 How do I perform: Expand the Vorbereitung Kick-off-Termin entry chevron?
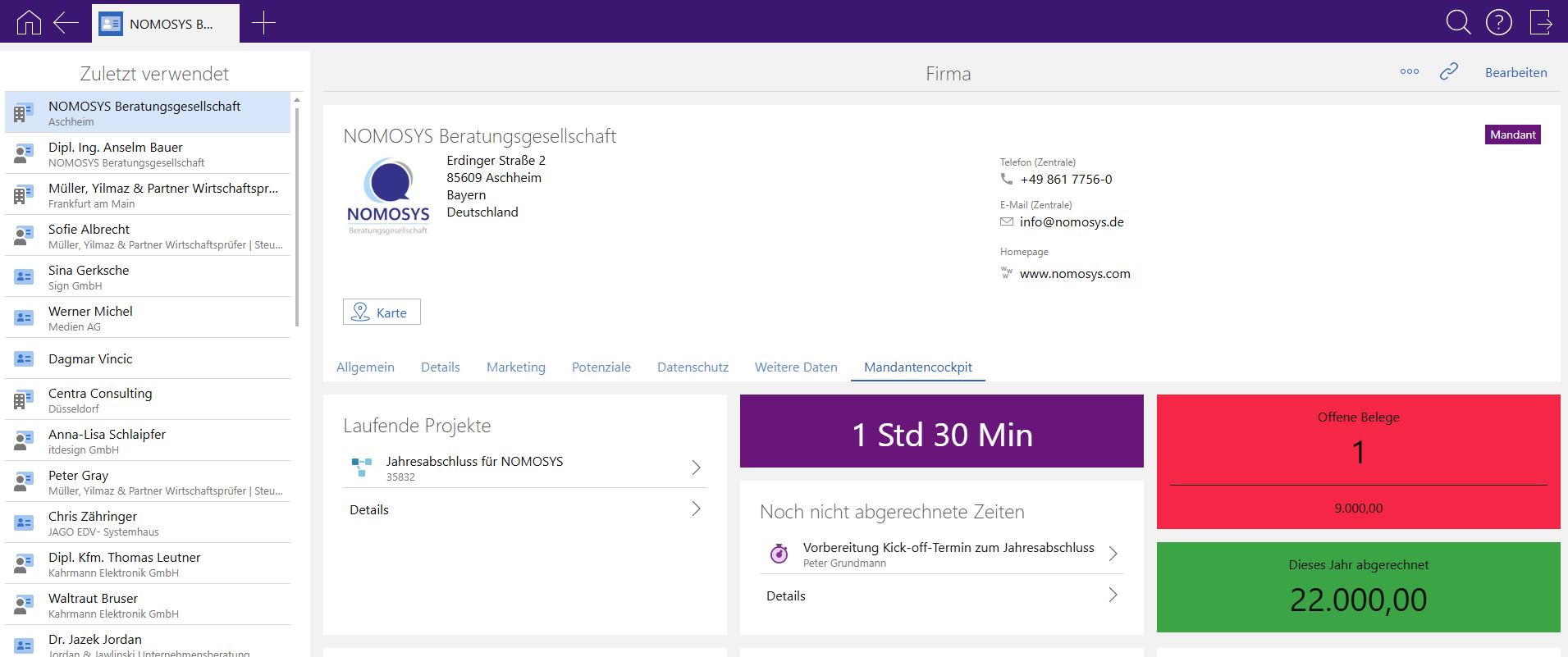pos(1113,554)
